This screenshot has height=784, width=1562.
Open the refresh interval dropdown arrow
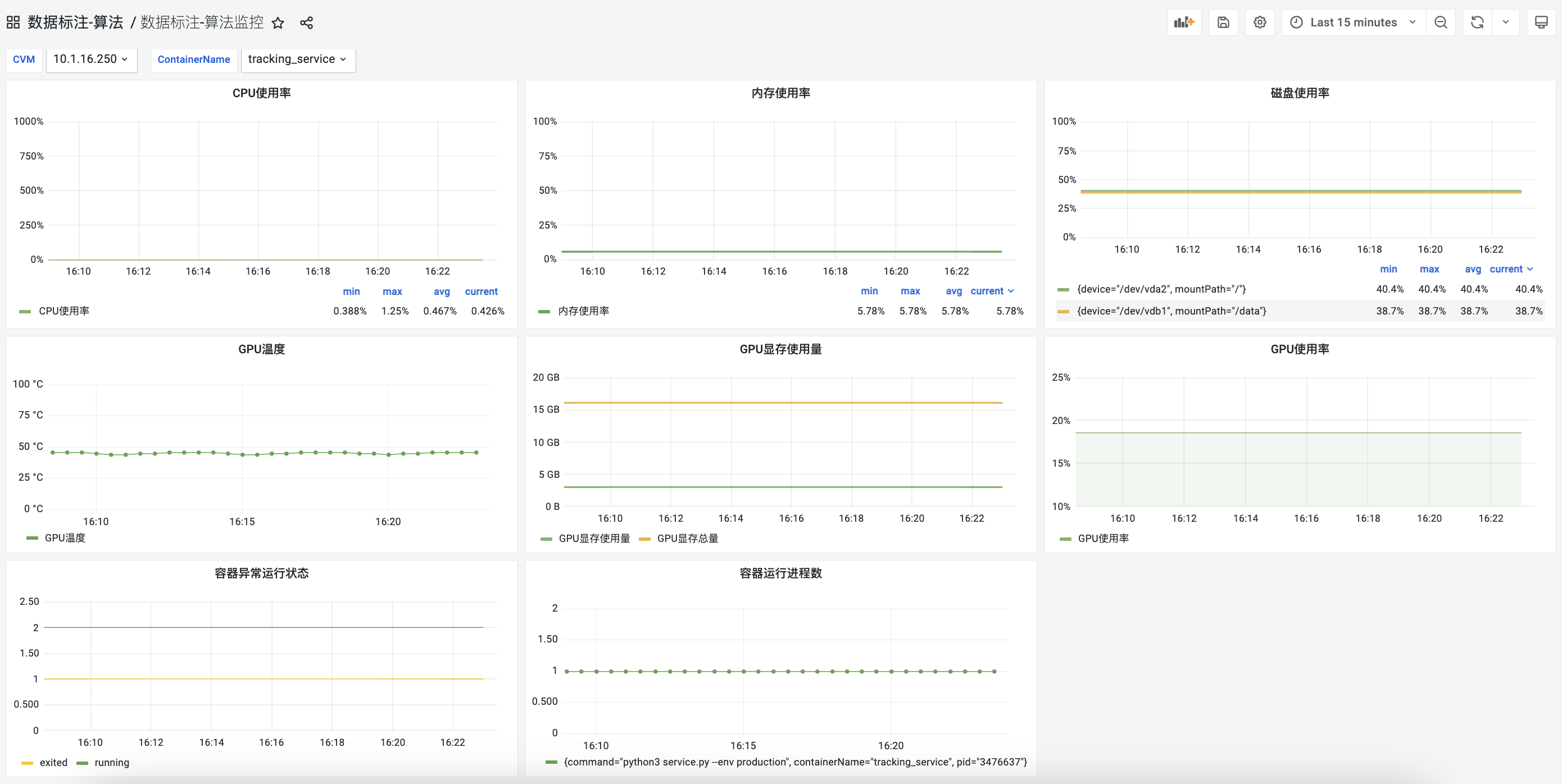click(1506, 22)
